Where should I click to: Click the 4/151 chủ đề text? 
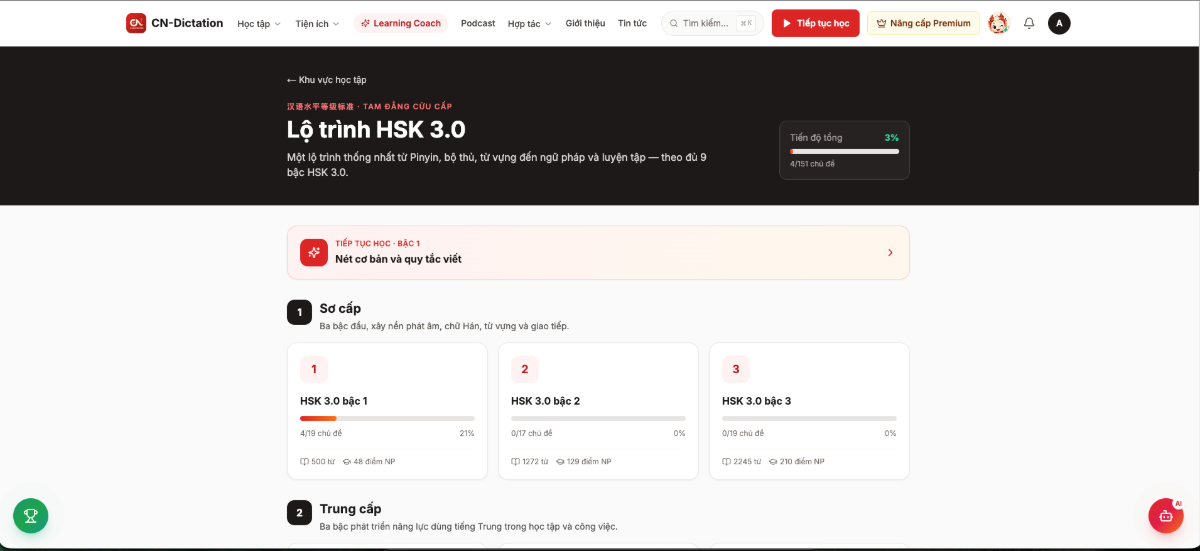click(811, 163)
